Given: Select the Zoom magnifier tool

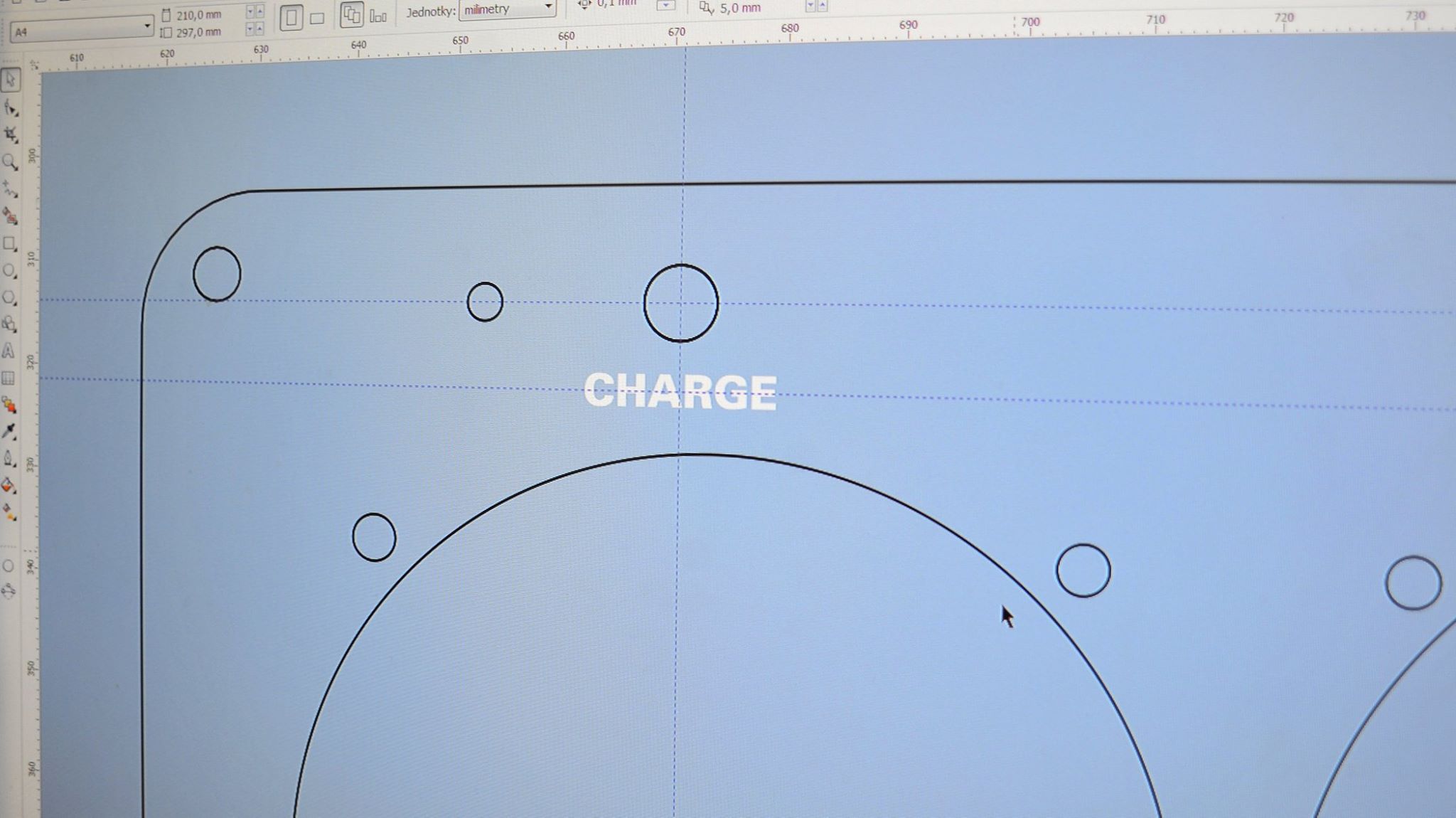Looking at the screenshot, I should [10, 162].
